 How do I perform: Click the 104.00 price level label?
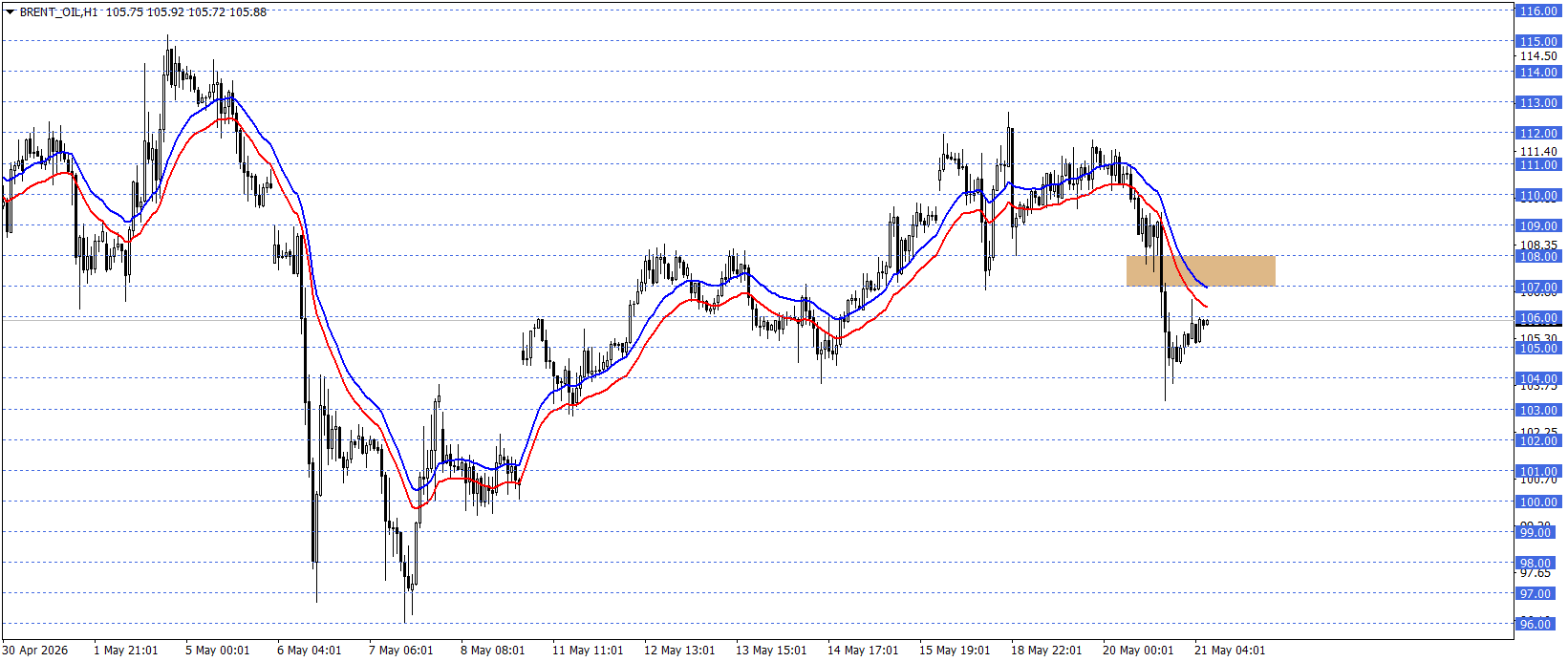pyautogui.click(x=1538, y=379)
